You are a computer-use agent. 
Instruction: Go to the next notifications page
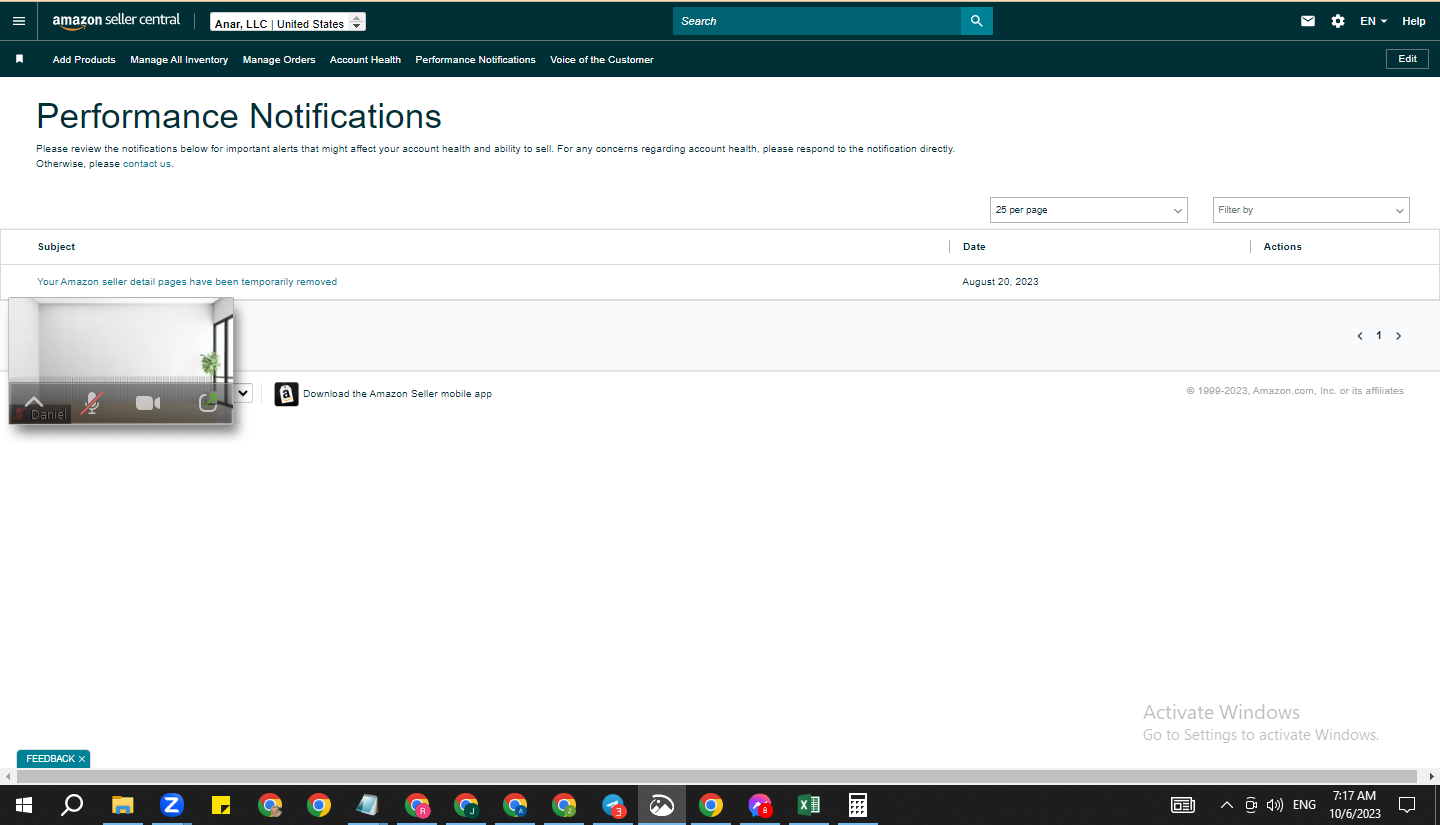1398,336
